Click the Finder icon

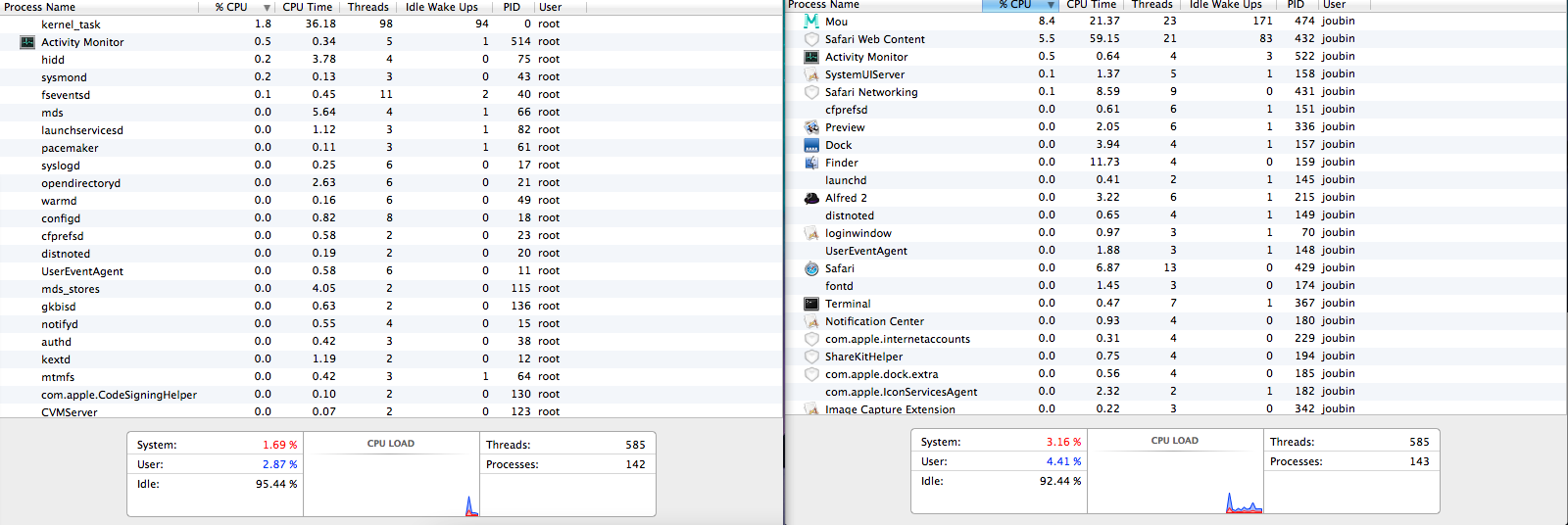(x=811, y=163)
